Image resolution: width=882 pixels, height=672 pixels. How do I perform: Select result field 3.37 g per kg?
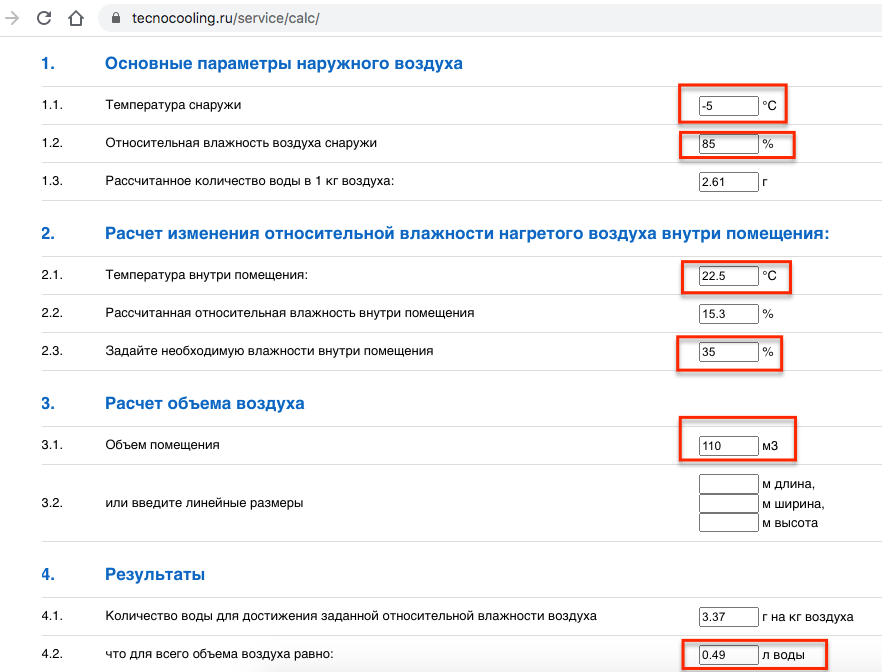click(x=728, y=617)
